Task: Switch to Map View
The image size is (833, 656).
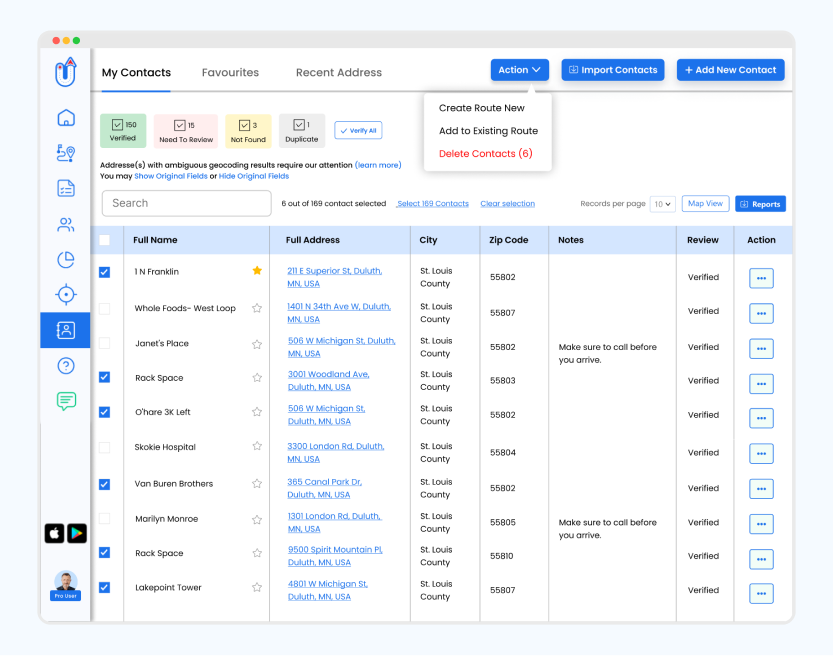Action: 706,203
